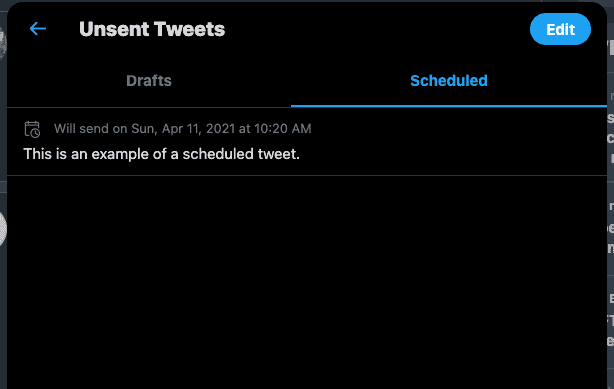The height and width of the screenshot is (389, 614).
Task: Click the partial round avatar on left middle
Action: (3, 229)
